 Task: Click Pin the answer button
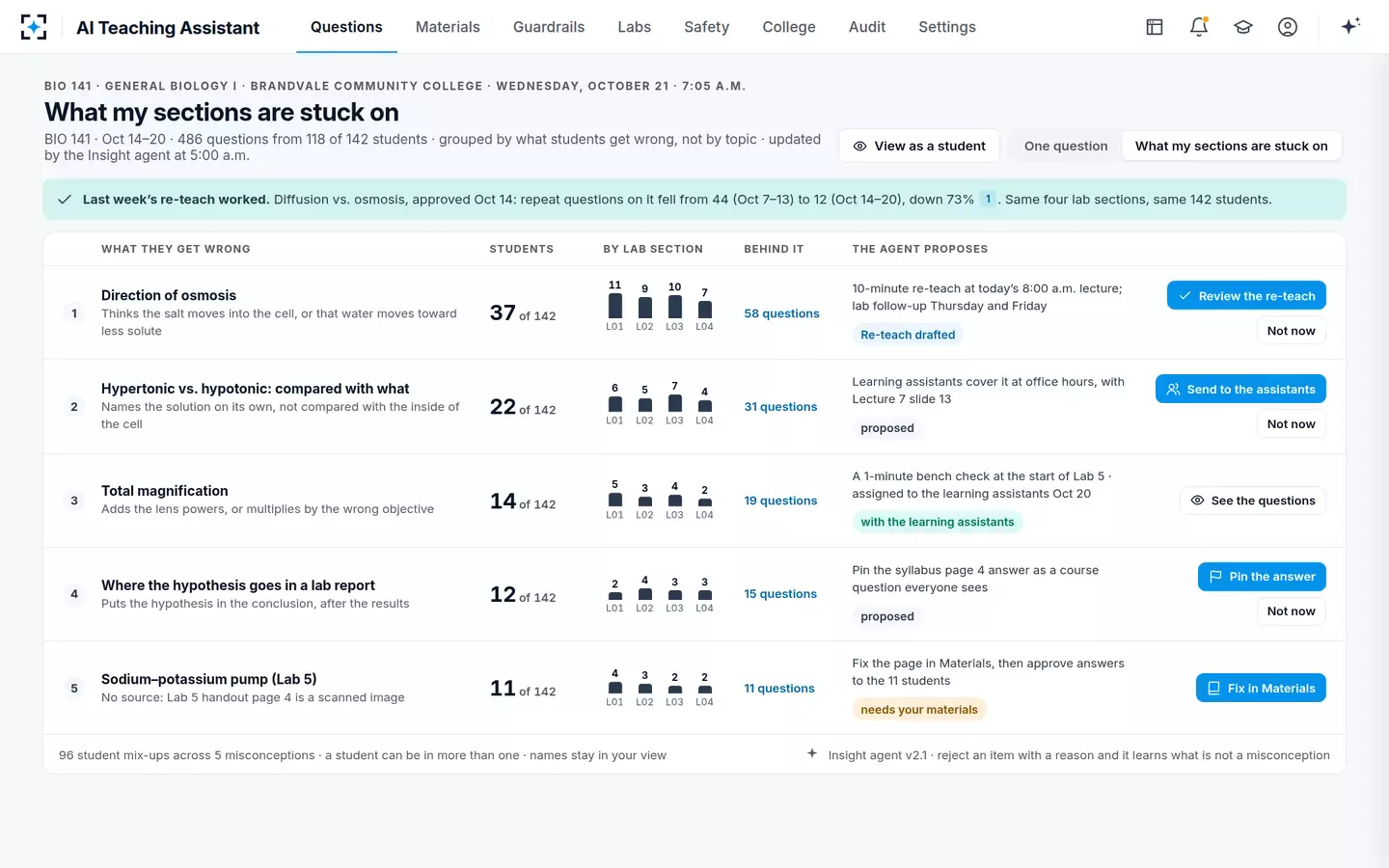click(x=1262, y=577)
